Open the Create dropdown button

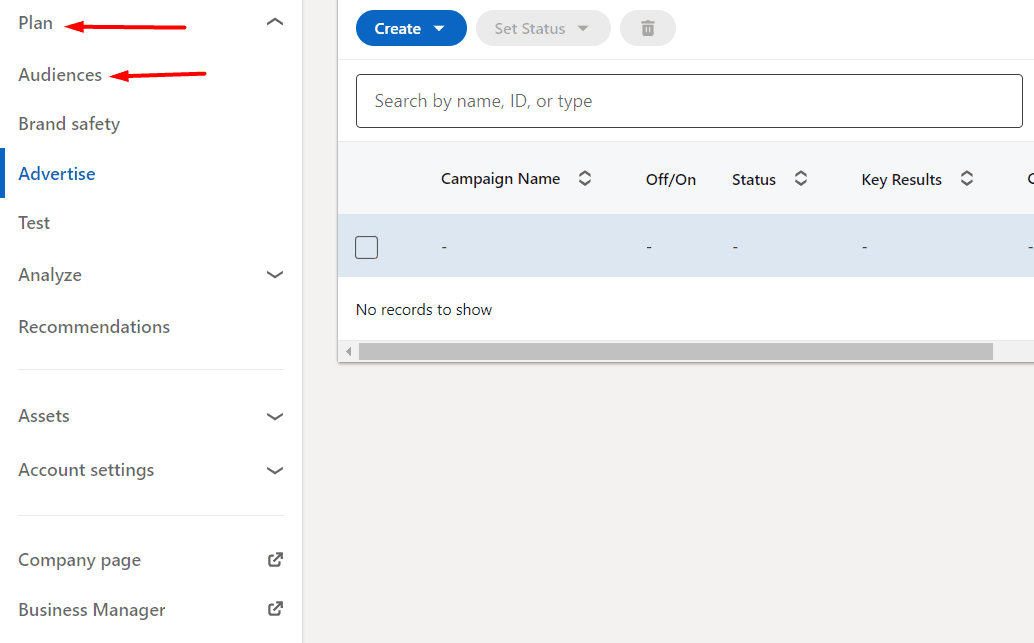point(411,28)
